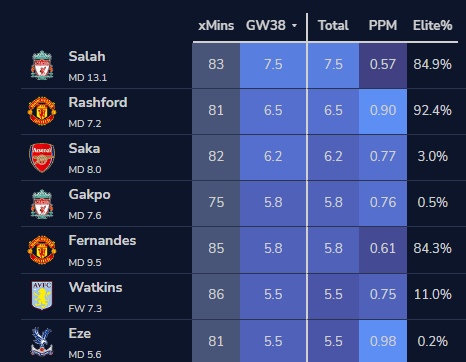Sort table by Elite% column header

click(x=433, y=26)
